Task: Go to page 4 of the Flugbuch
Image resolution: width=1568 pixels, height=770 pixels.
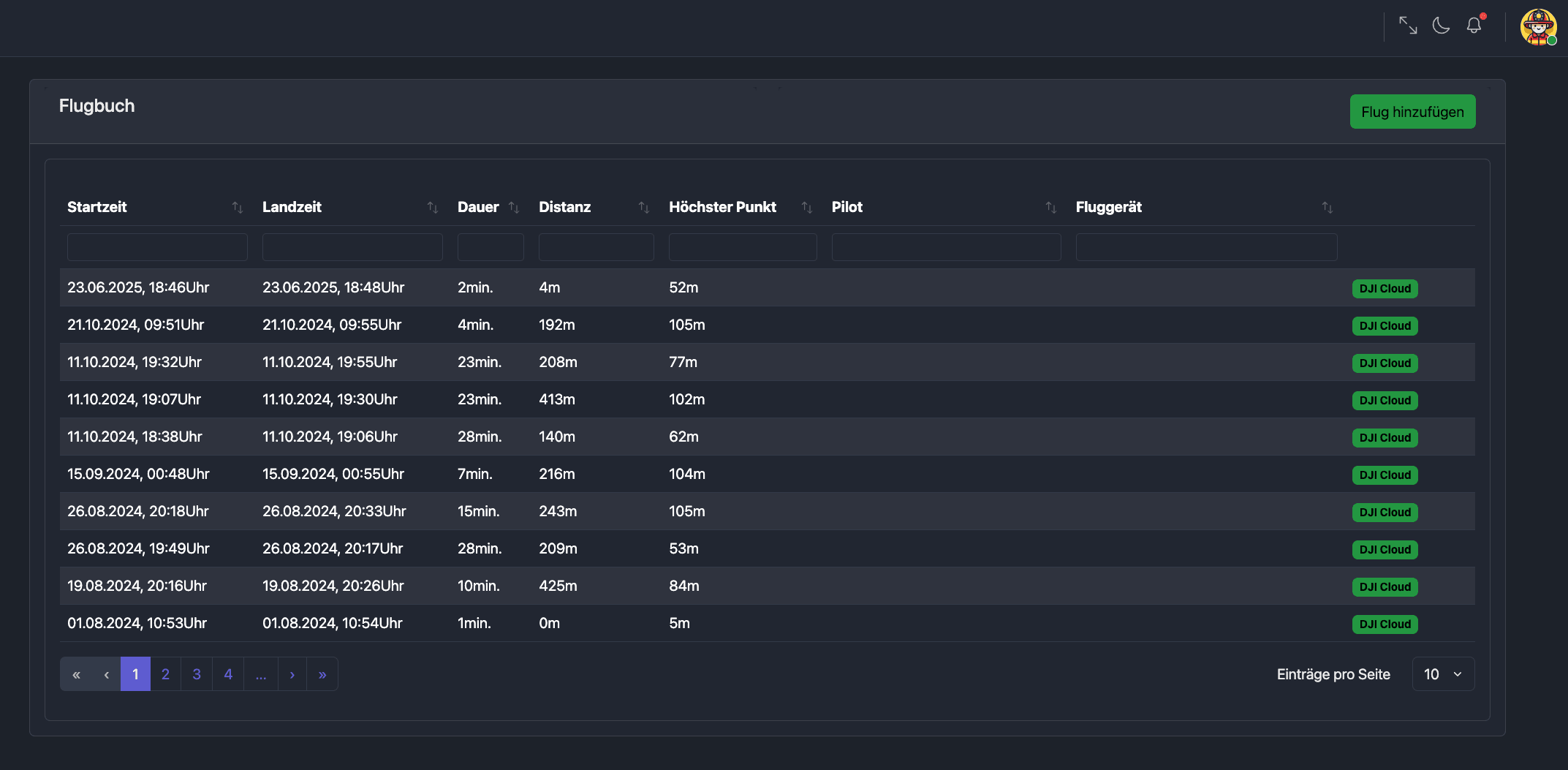Action: click(x=228, y=674)
